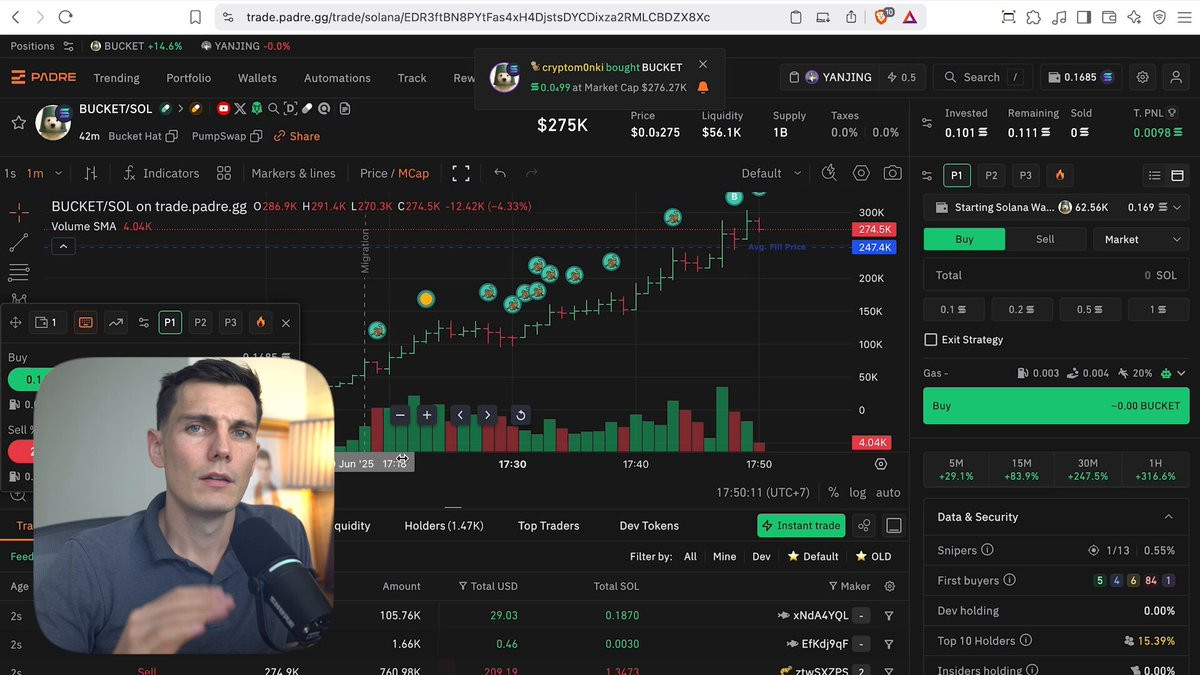Toggle the log scale on chart
1200x675 pixels.
(x=858, y=492)
